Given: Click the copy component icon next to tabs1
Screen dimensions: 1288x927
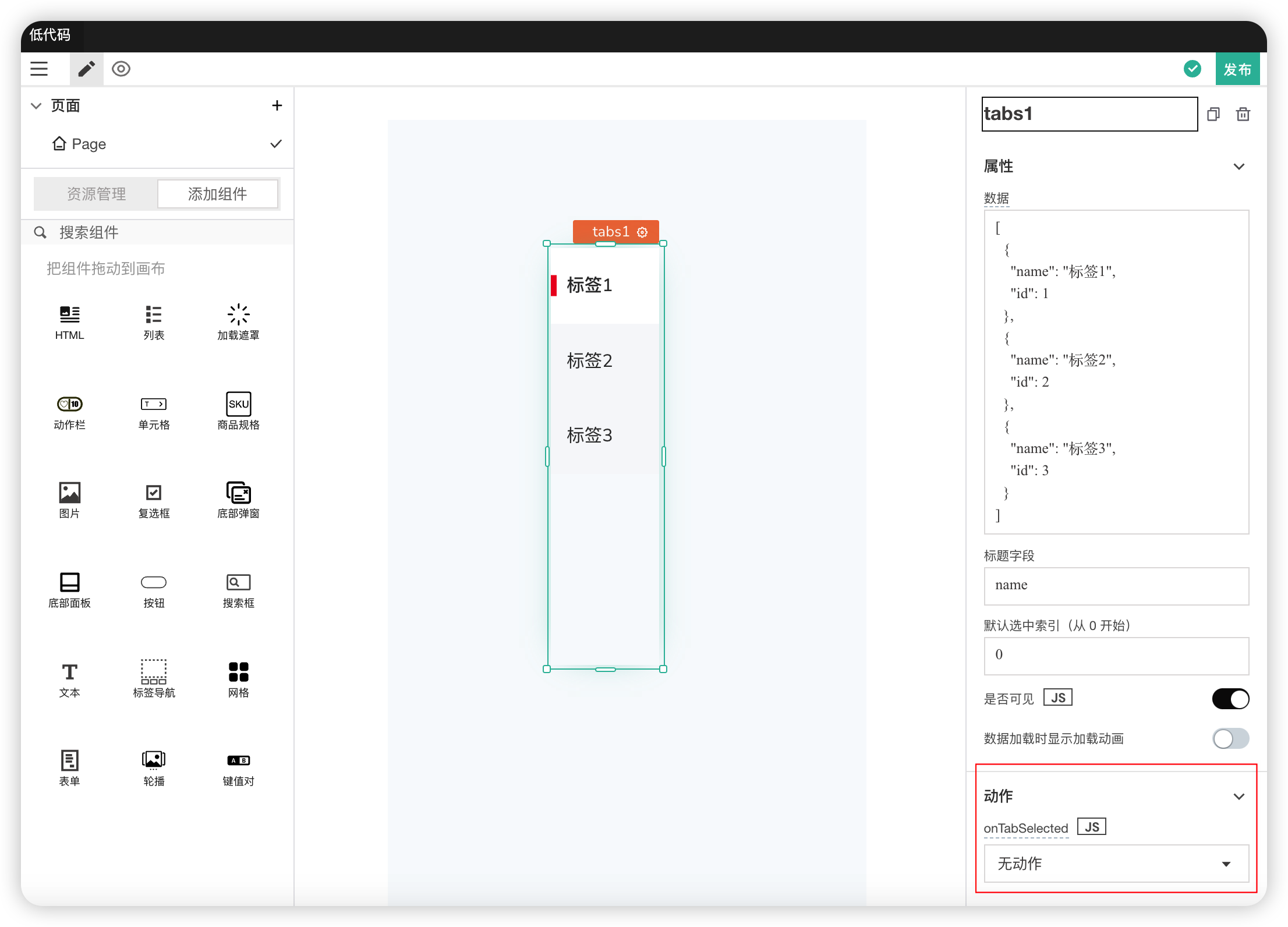Looking at the screenshot, I should point(1213,114).
